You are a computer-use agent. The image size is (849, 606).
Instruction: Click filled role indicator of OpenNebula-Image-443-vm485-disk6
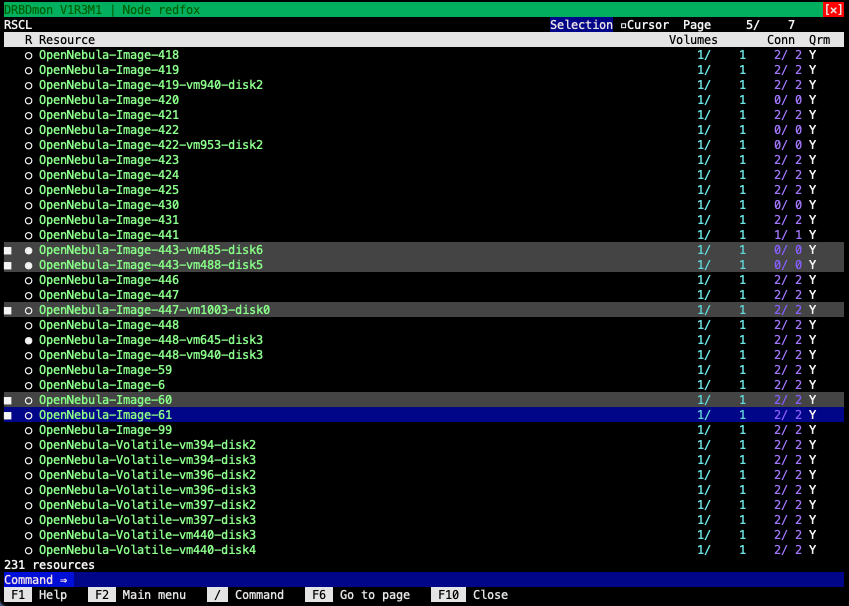click(29, 250)
